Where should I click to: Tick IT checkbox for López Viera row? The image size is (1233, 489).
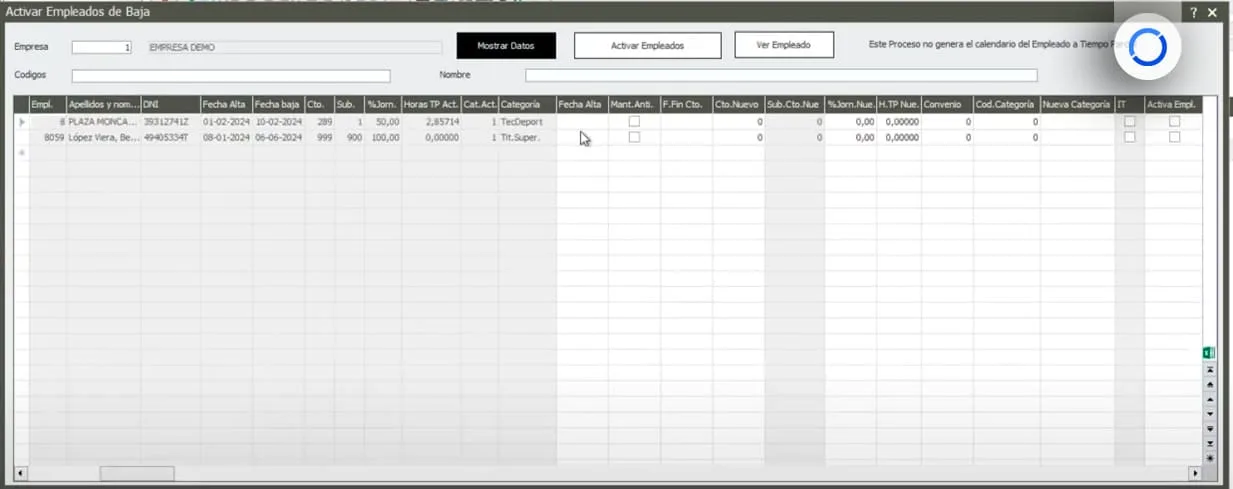[x=1130, y=137]
